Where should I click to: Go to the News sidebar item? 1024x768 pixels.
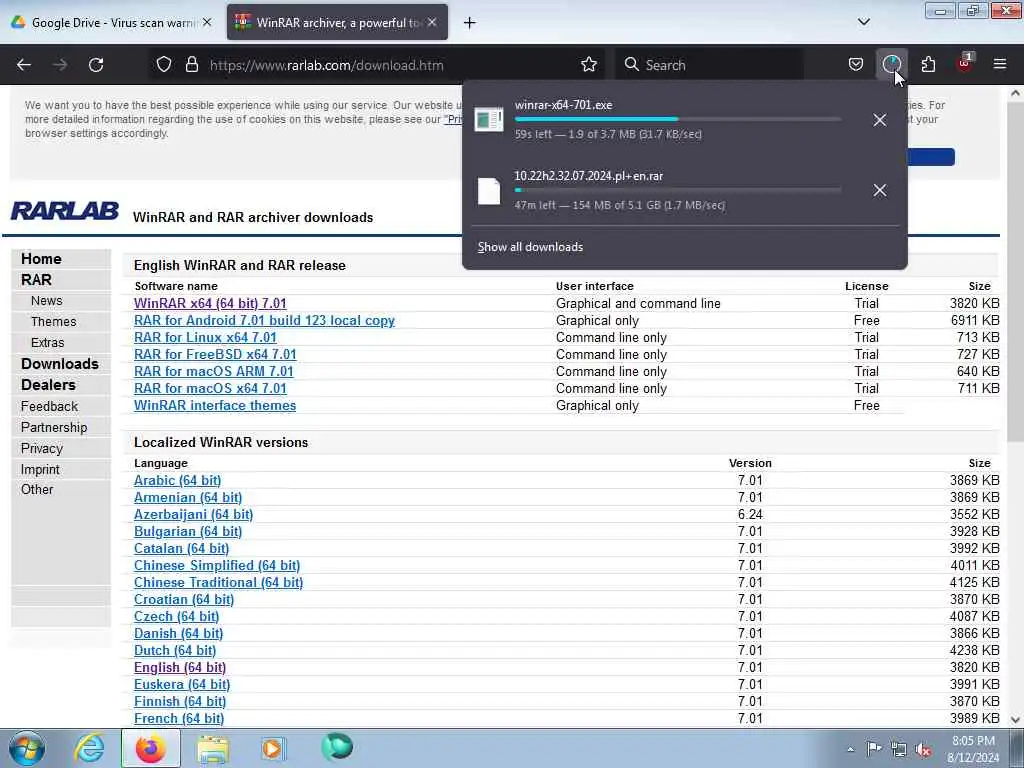pyautogui.click(x=46, y=300)
